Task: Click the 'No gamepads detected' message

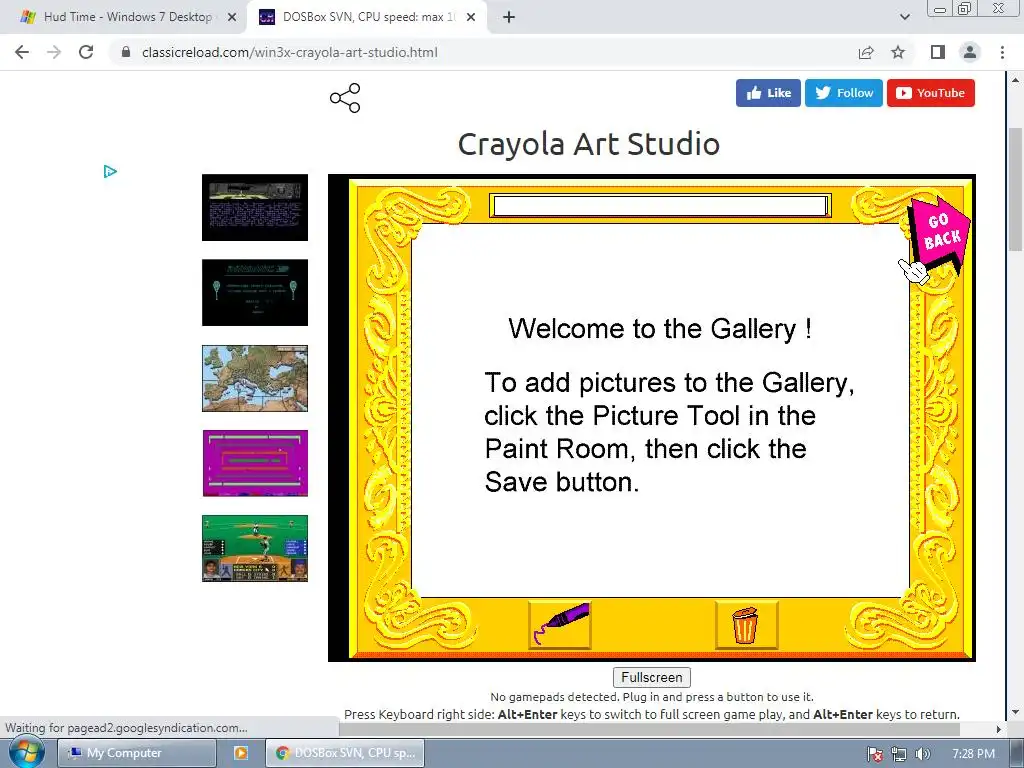Action: pyautogui.click(x=652, y=697)
